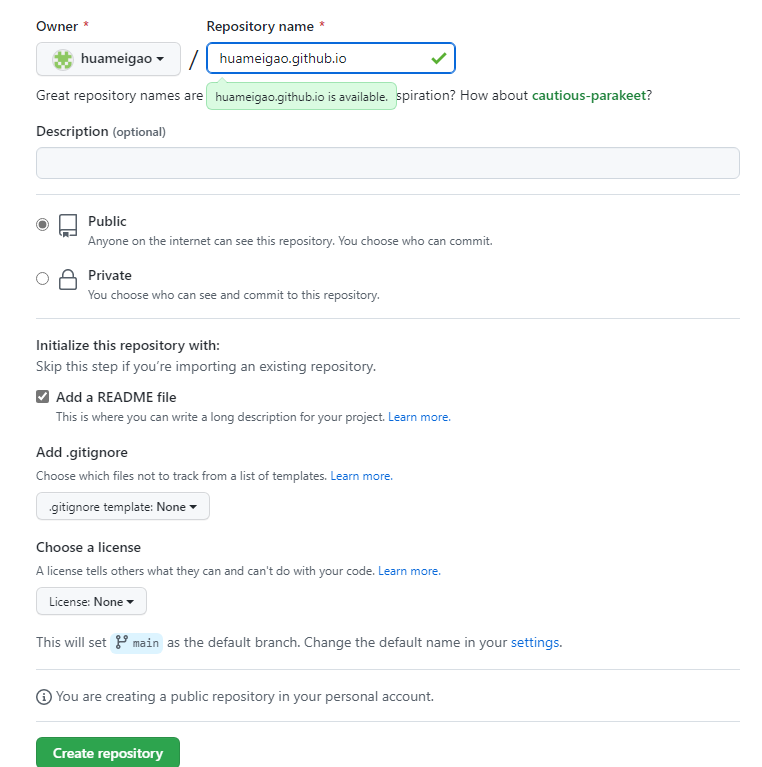Click the git branch icon beside main

pyautogui.click(x=122, y=642)
